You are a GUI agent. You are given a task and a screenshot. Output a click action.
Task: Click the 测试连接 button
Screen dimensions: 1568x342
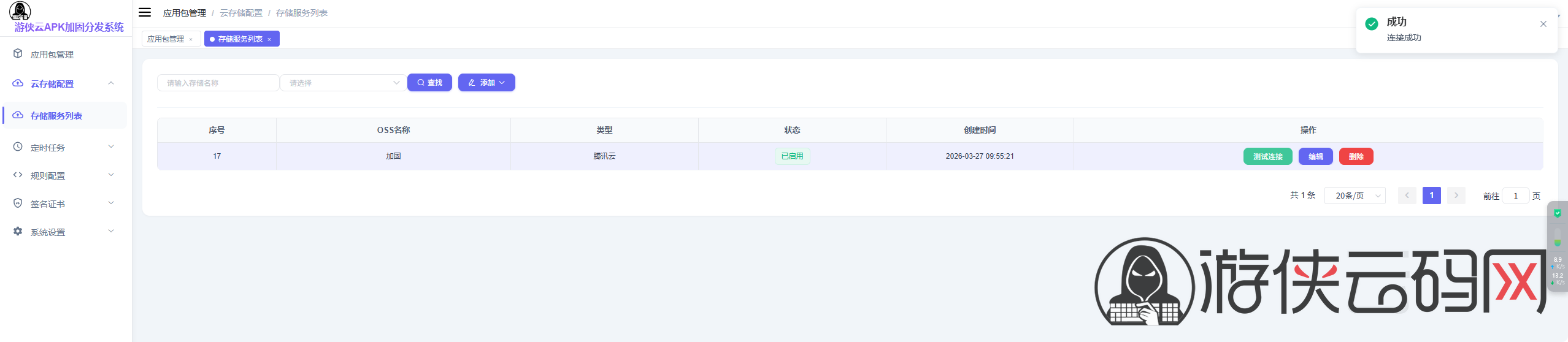pos(1267,156)
